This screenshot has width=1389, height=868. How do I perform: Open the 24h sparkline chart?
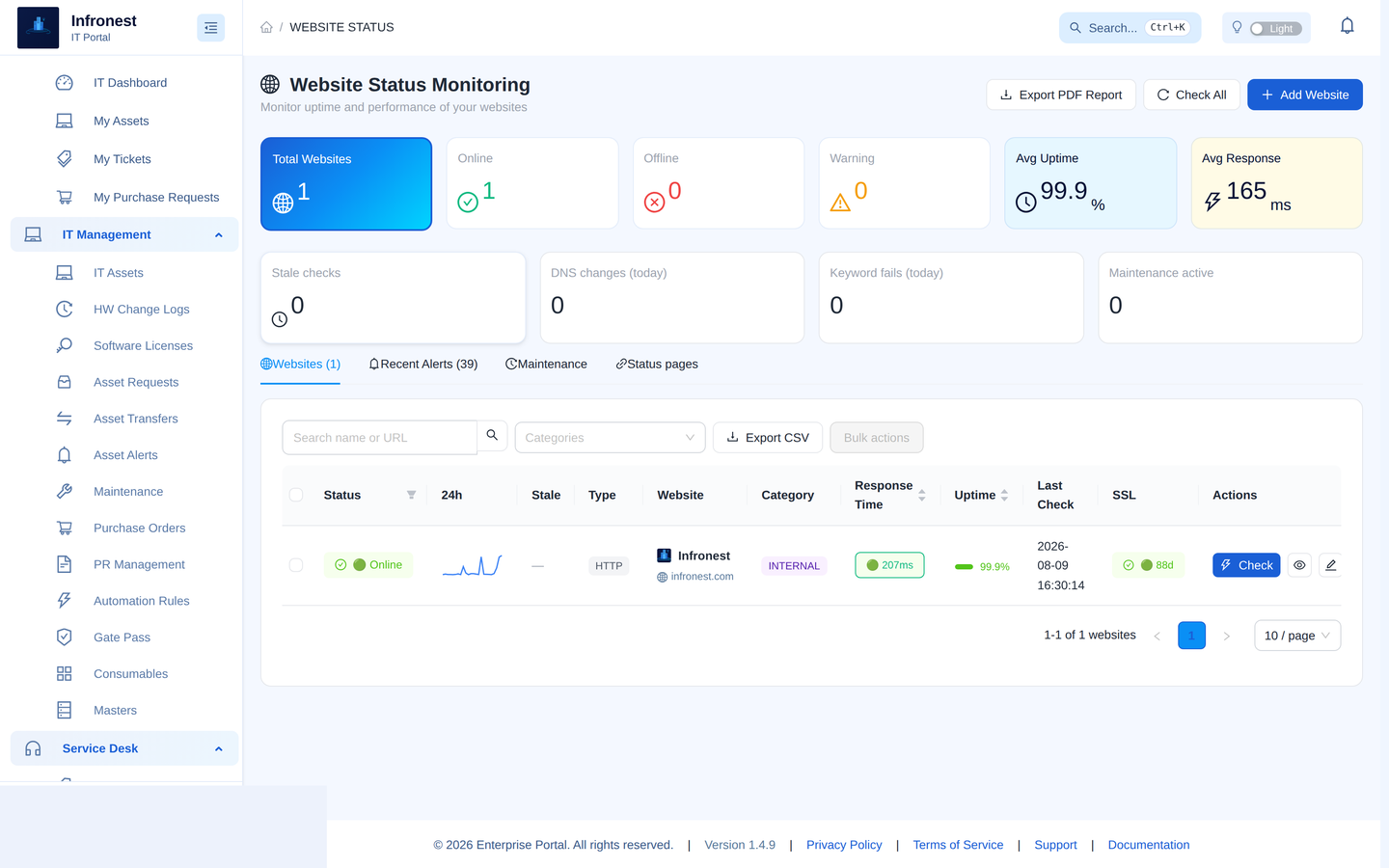(472, 565)
